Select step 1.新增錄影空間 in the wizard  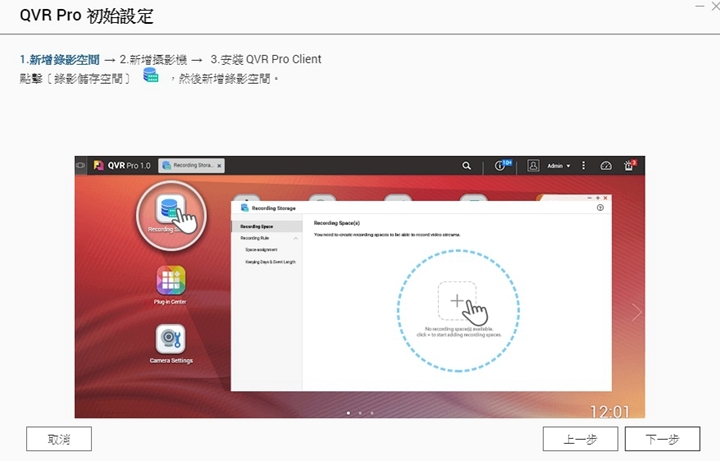coord(60,60)
